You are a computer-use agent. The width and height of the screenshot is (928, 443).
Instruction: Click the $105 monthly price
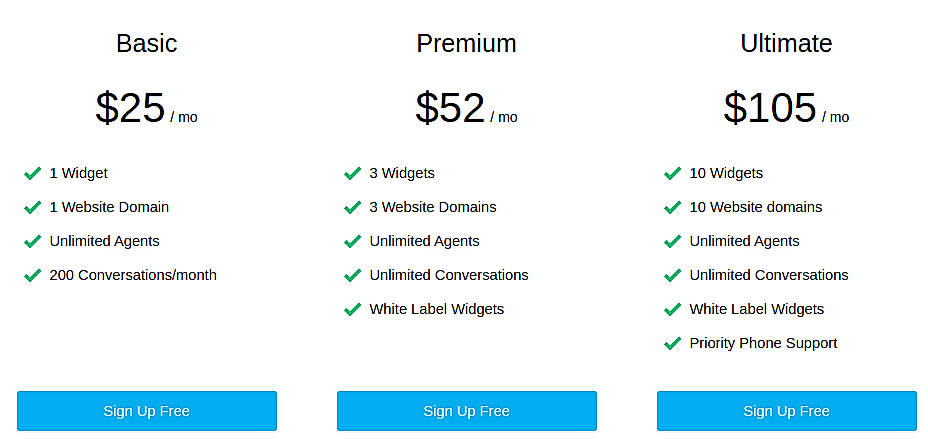[771, 108]
